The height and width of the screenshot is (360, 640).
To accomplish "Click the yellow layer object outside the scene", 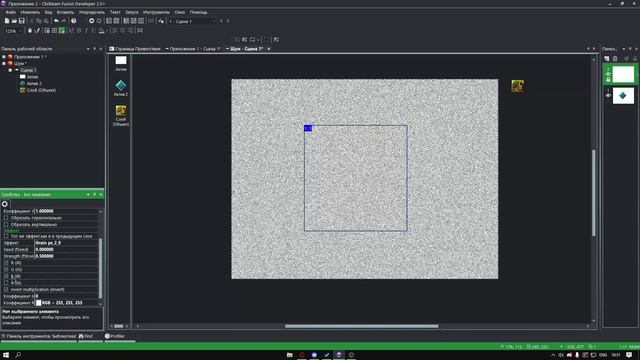I will 518,86.
